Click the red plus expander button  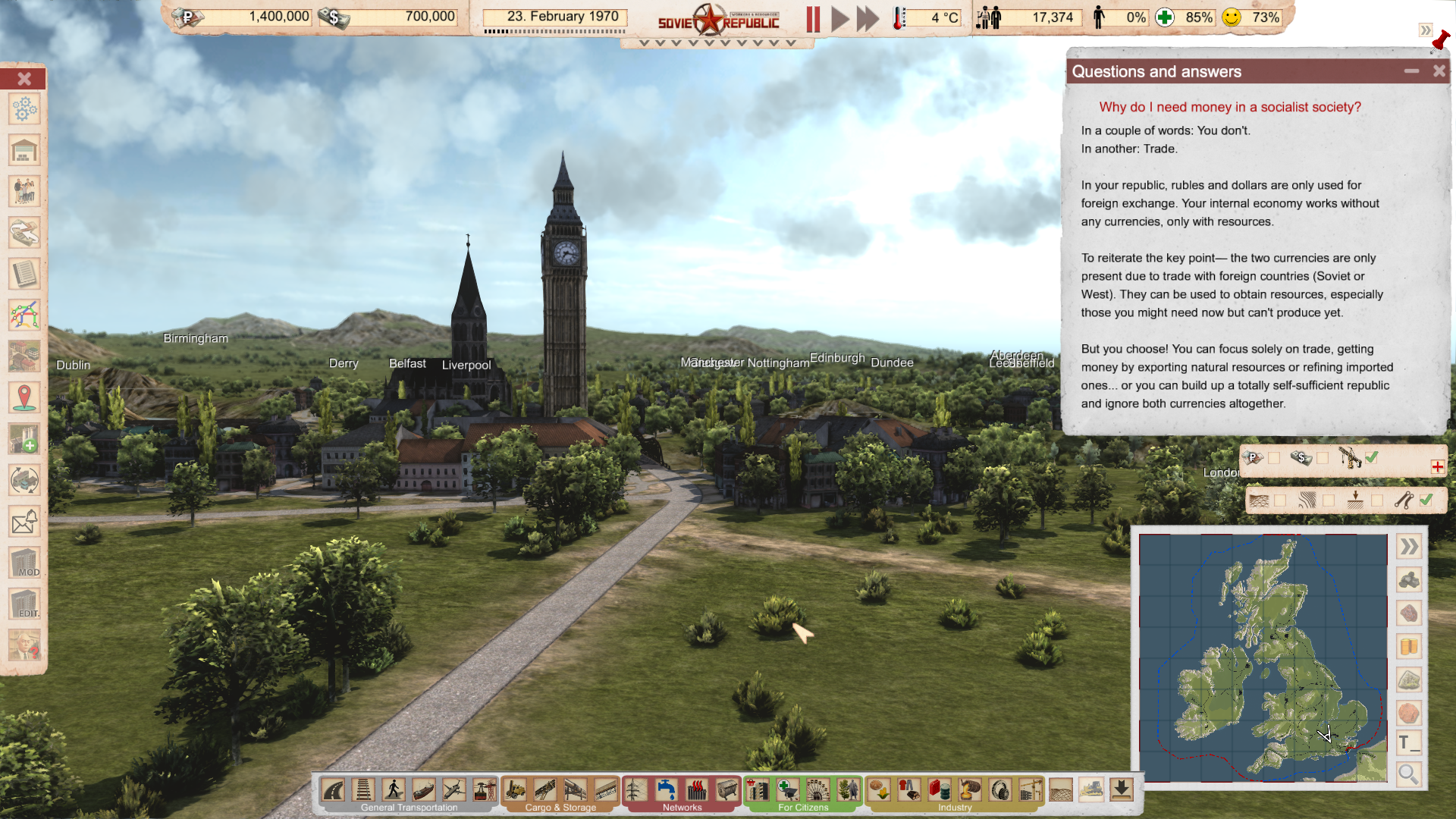1438,467
